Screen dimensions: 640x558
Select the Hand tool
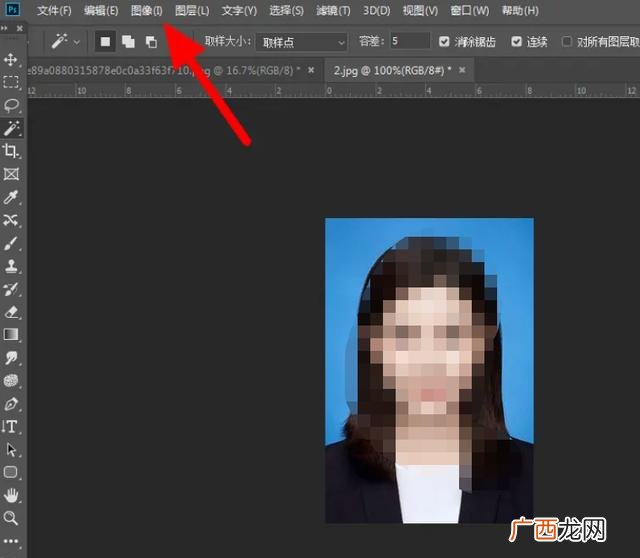point(11,496)
